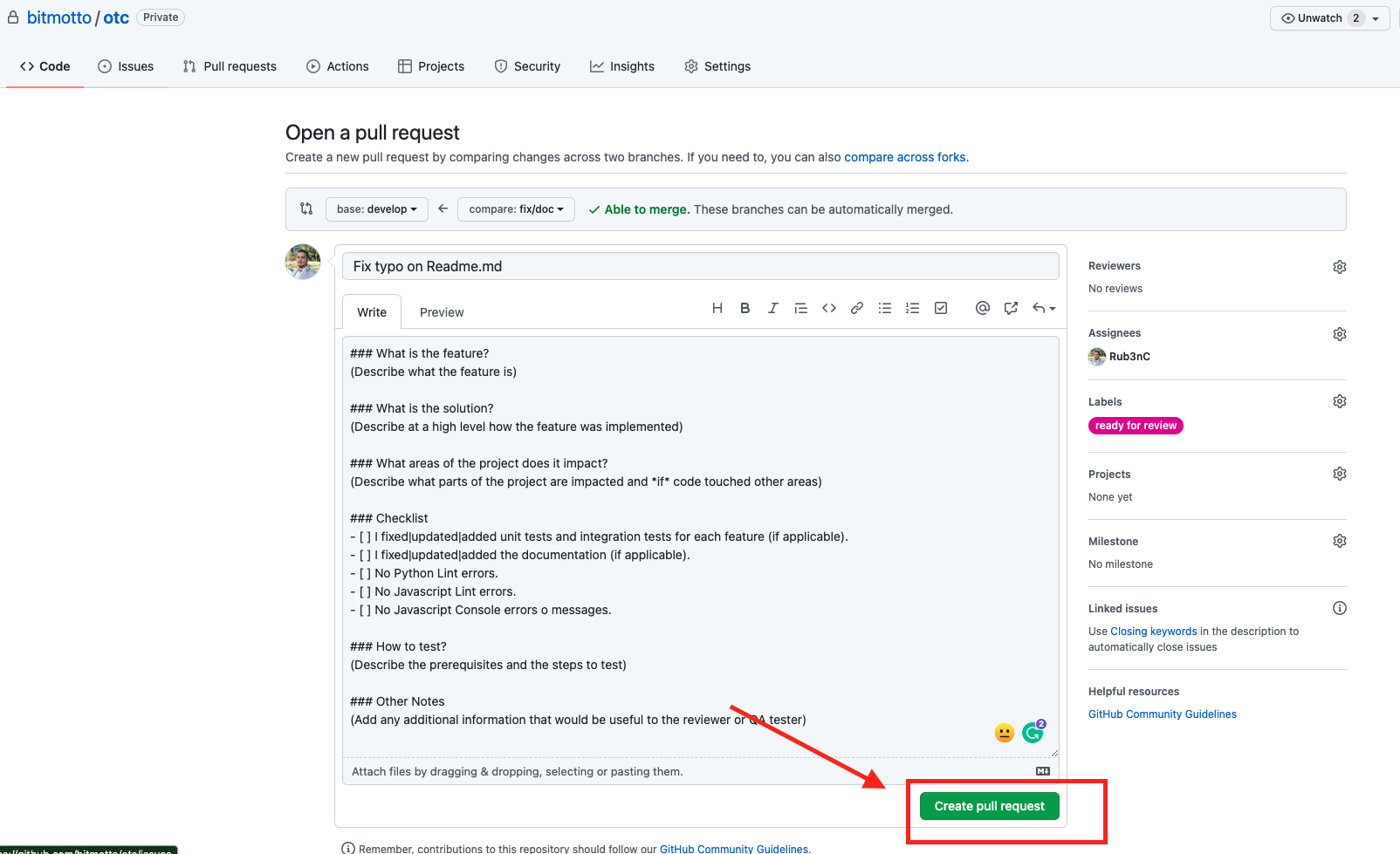Click Create pull request button
Viewport: 1400px width, 854px height.
tap(989, 806)
